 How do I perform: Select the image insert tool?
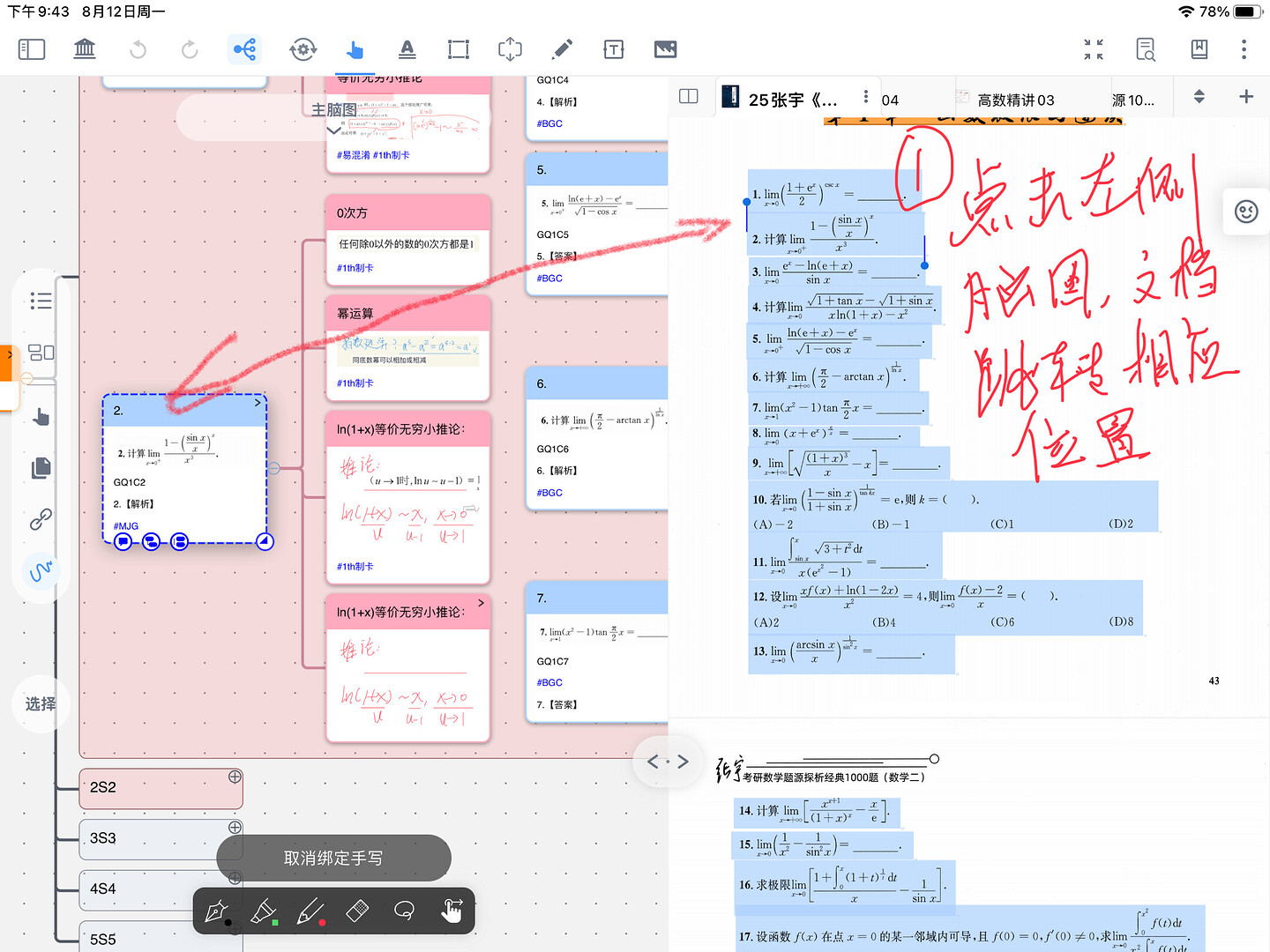click(666, 49)
